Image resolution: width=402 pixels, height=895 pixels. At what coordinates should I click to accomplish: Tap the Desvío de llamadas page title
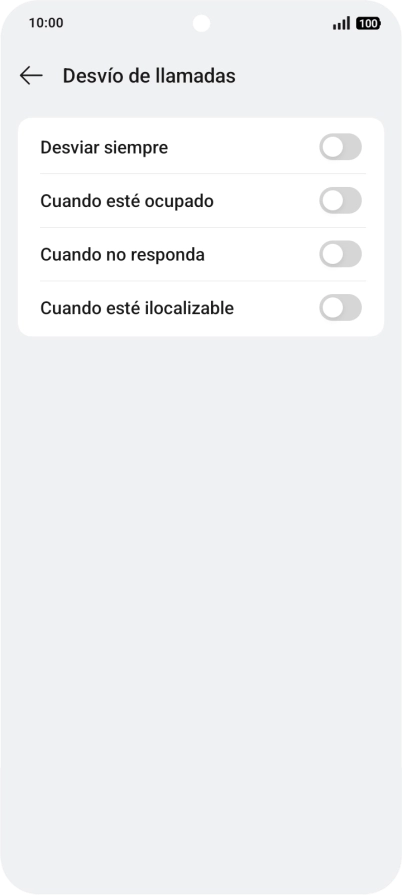[149, 75]
